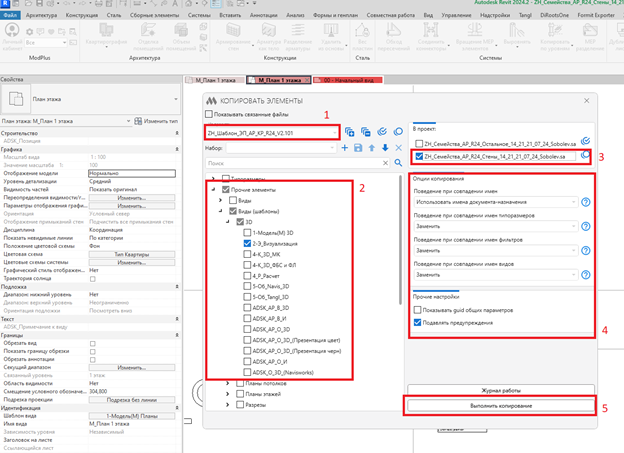Viewport: 624px width, 453px height.
Task: Open dropdown under совпадении имен типоразмеров
Action: tap(495, 226)
